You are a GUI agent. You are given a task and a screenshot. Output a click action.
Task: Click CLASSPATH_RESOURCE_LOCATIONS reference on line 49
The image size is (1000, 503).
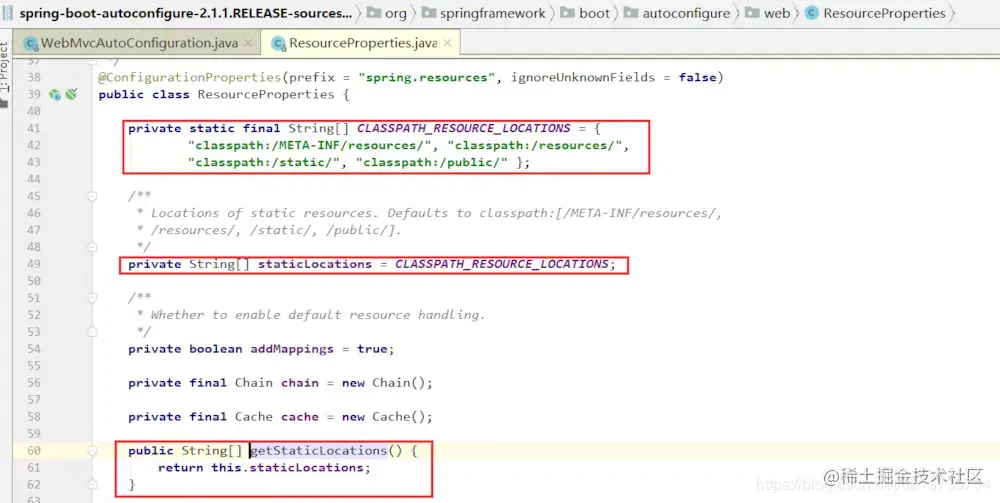(x=502, y=264)
